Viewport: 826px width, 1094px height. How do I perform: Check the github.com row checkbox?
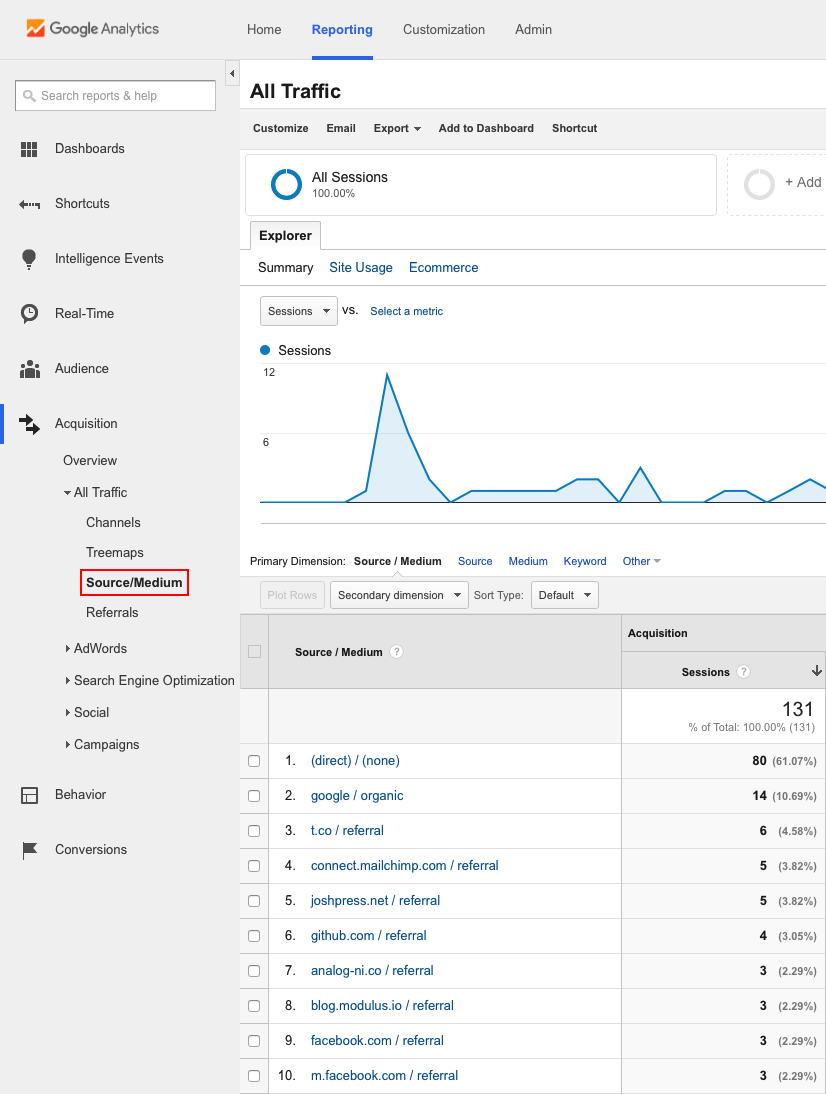pos(254,936)
